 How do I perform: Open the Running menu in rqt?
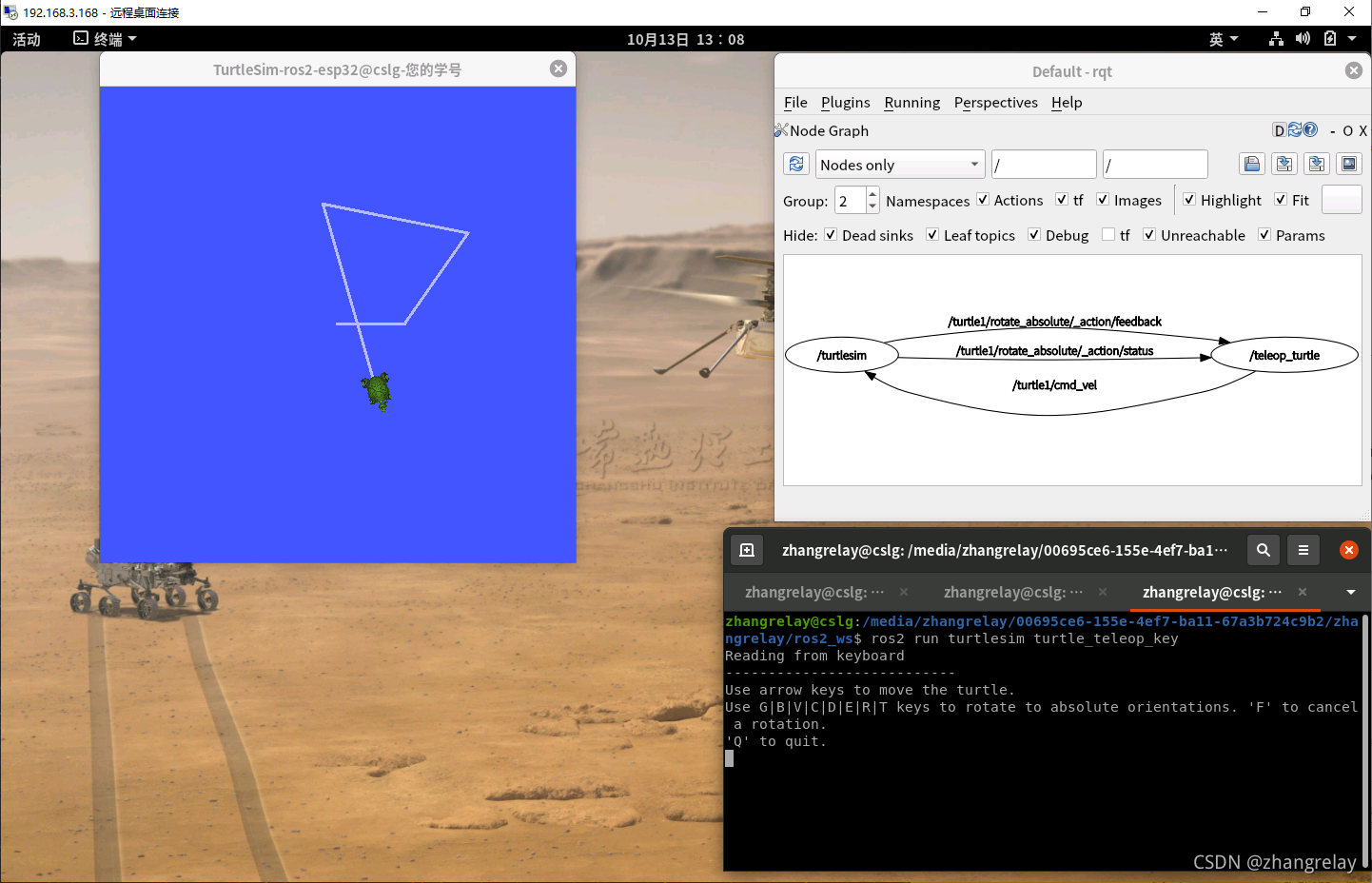click(x=911, y=102)
